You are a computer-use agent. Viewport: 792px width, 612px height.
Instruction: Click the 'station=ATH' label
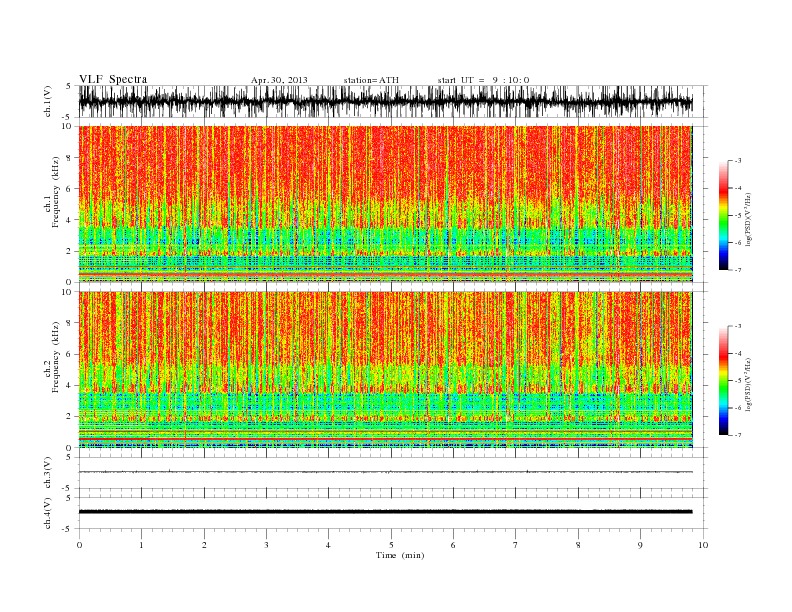pos(371,80)
